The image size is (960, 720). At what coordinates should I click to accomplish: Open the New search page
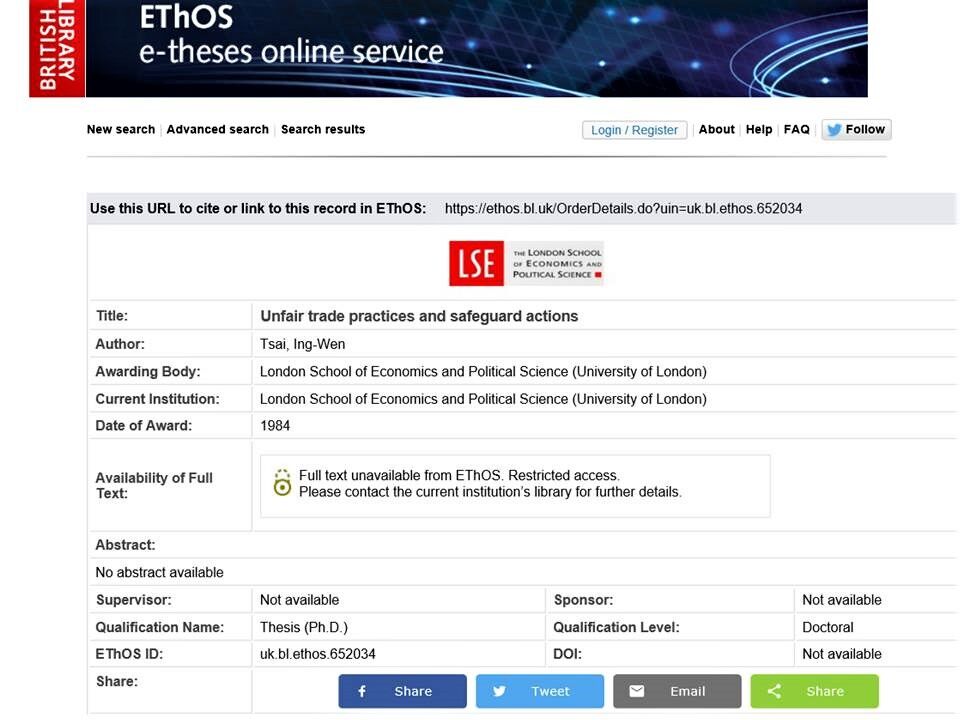click(x=121, y=129)
